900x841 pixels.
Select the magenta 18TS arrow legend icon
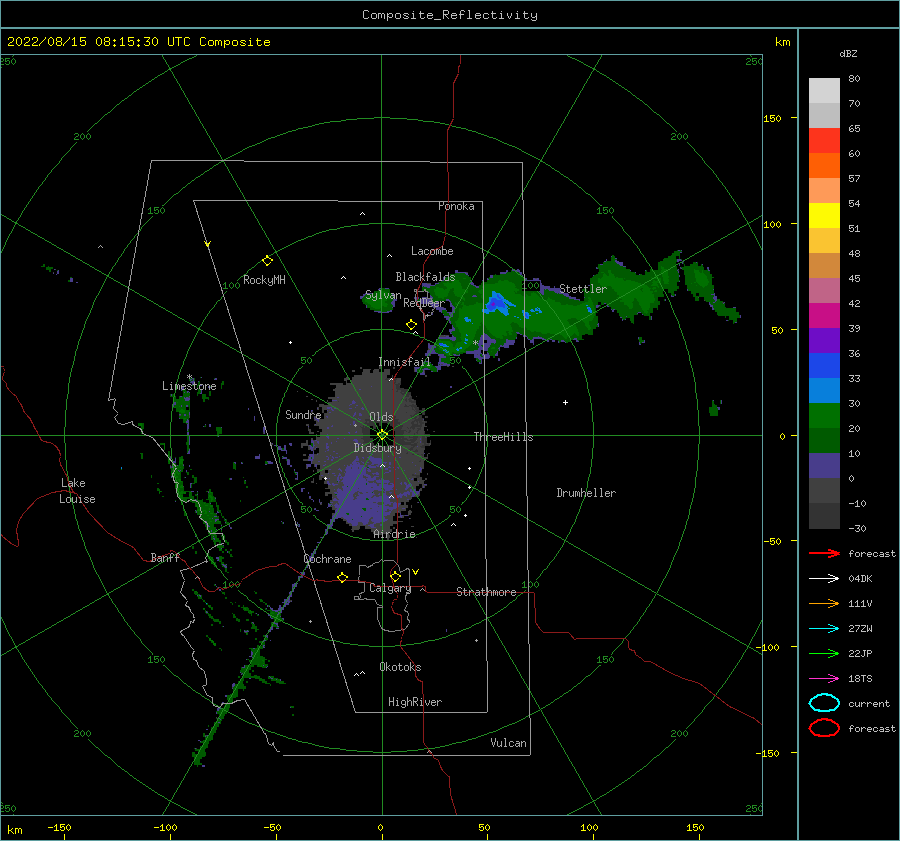[x=824, y=679]
